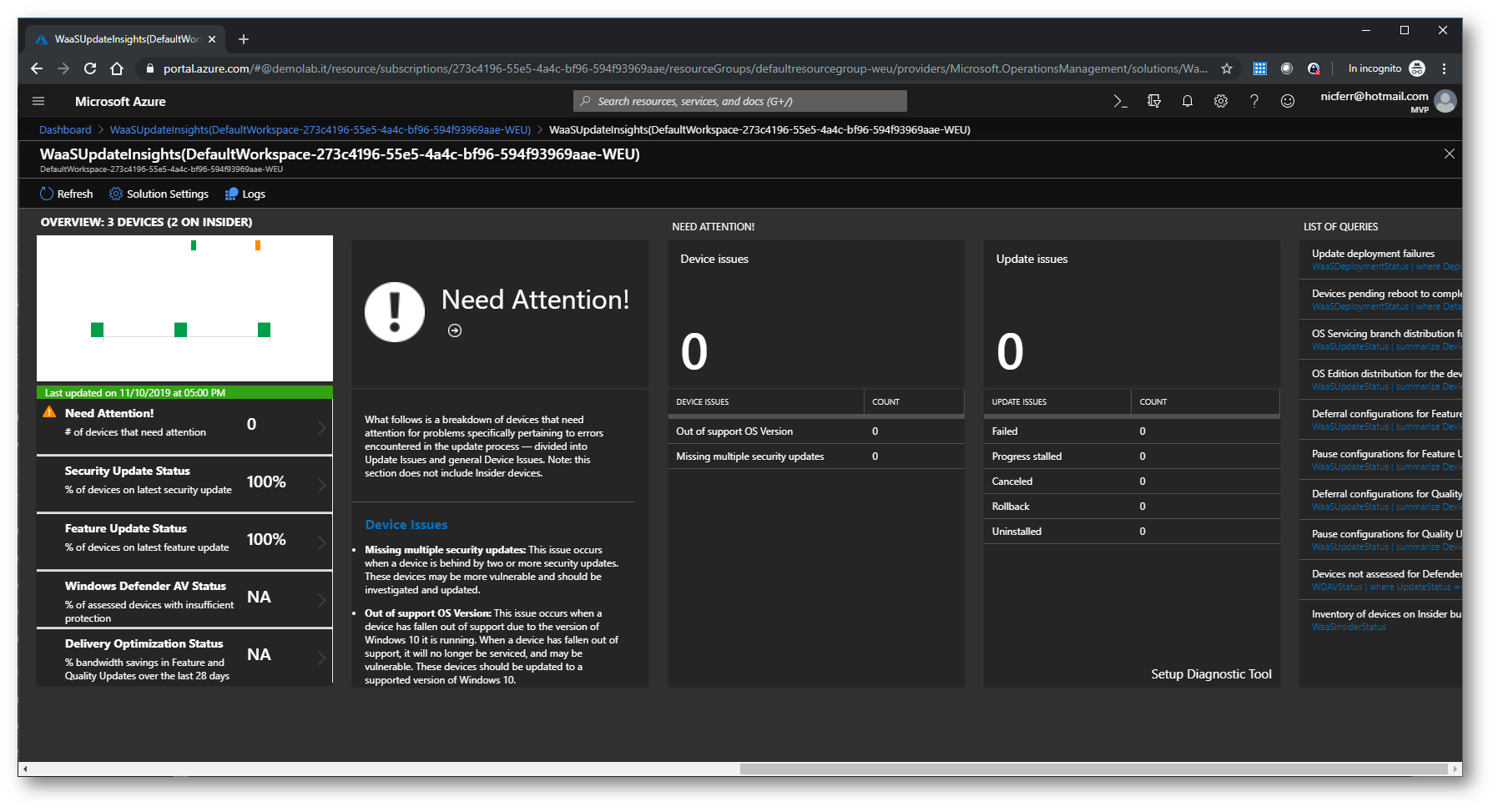
Task: Click the browser forward arrow
Action: 63,68
